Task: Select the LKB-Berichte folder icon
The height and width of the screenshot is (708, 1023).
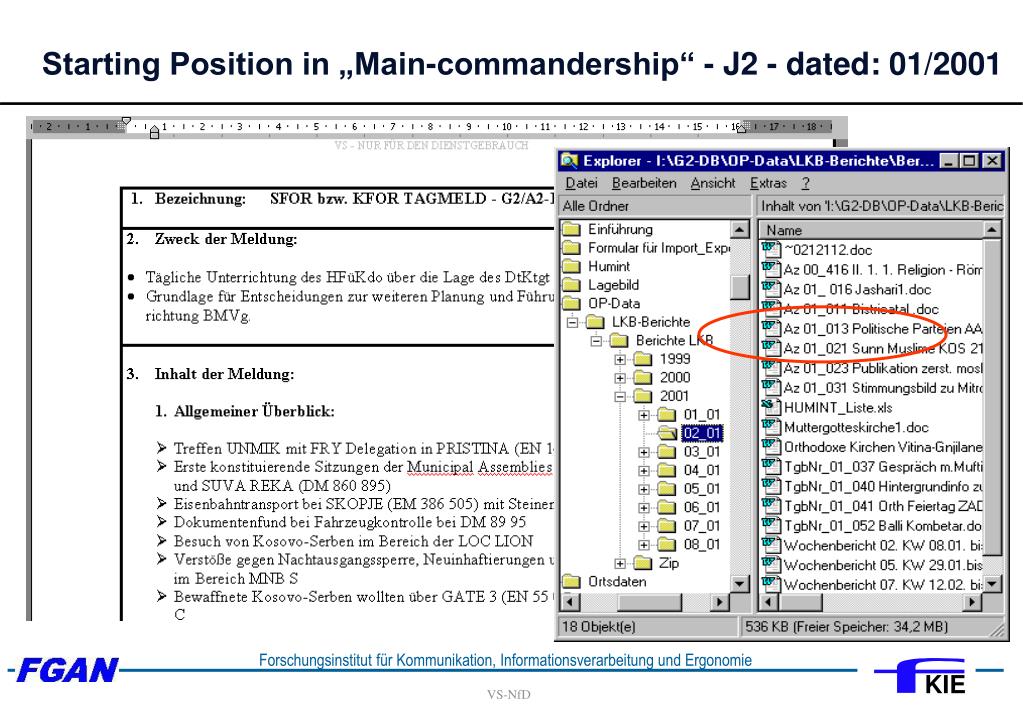Action: [595, 322]
